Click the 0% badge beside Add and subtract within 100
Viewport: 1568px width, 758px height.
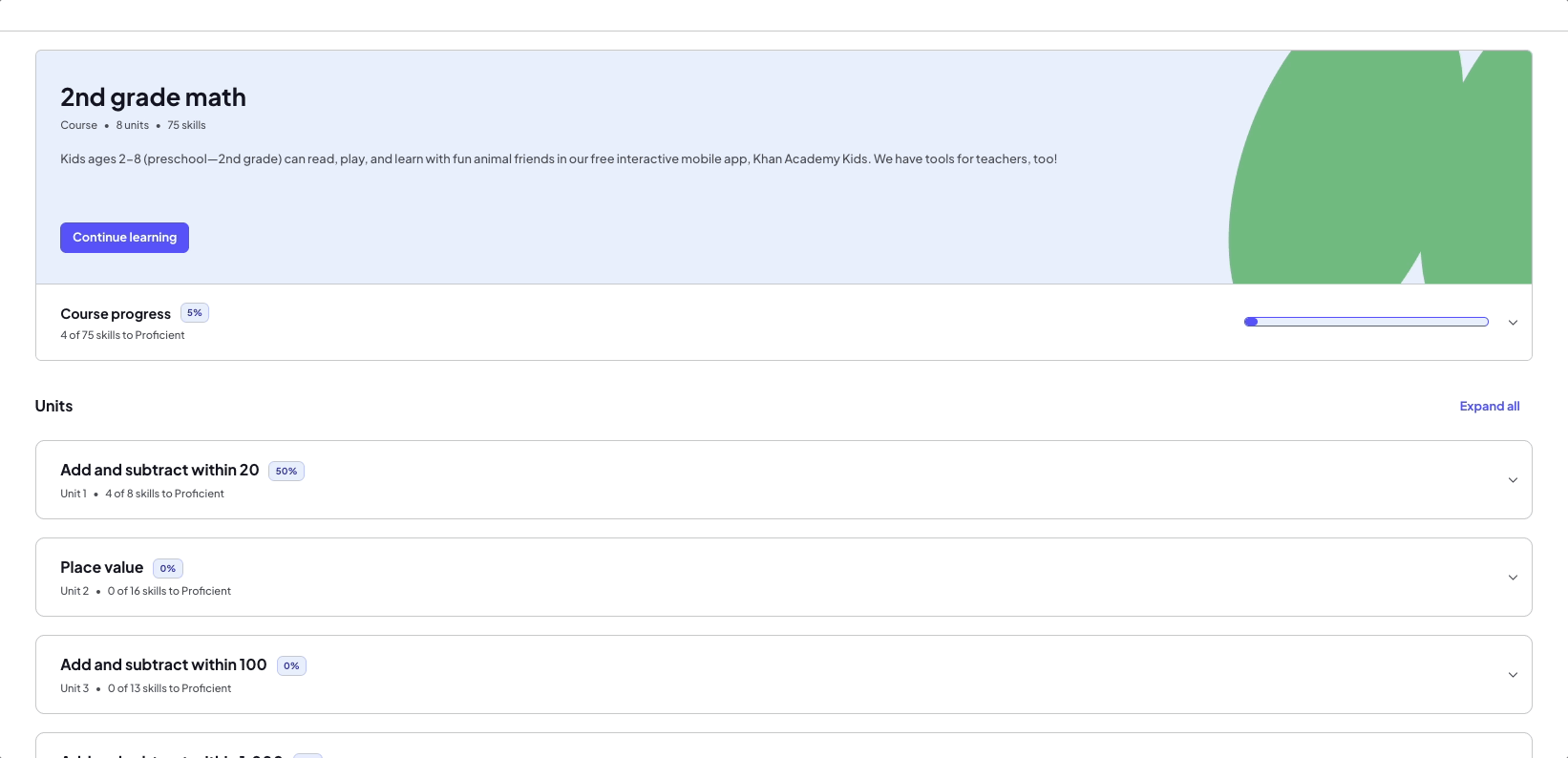(291, 665)
